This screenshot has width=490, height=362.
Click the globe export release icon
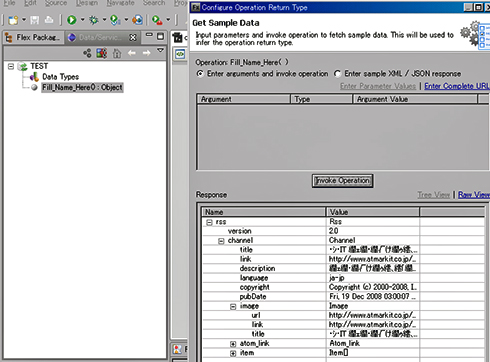pos(137,20)
